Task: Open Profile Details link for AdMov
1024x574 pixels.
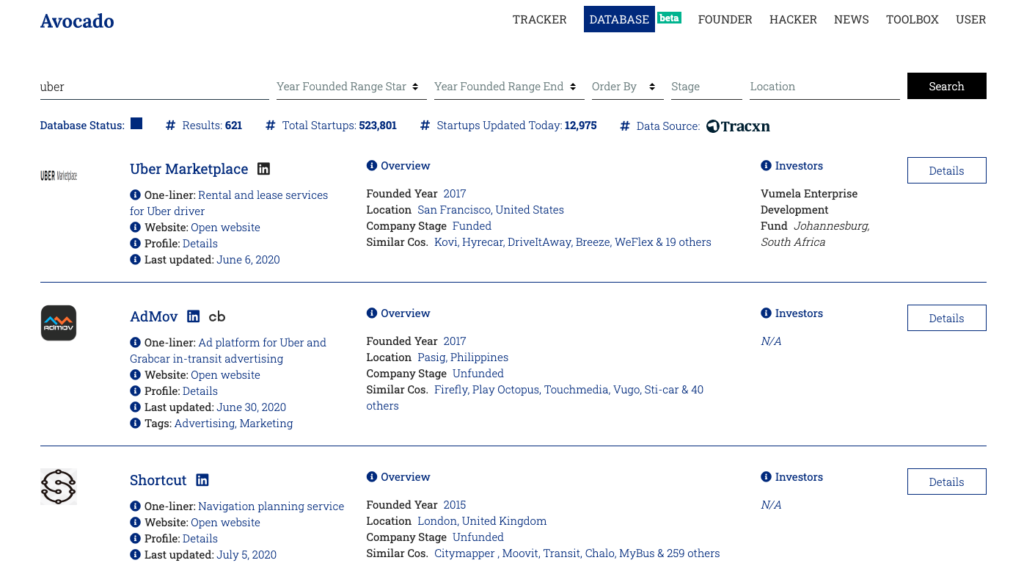Action: [200, 391]
